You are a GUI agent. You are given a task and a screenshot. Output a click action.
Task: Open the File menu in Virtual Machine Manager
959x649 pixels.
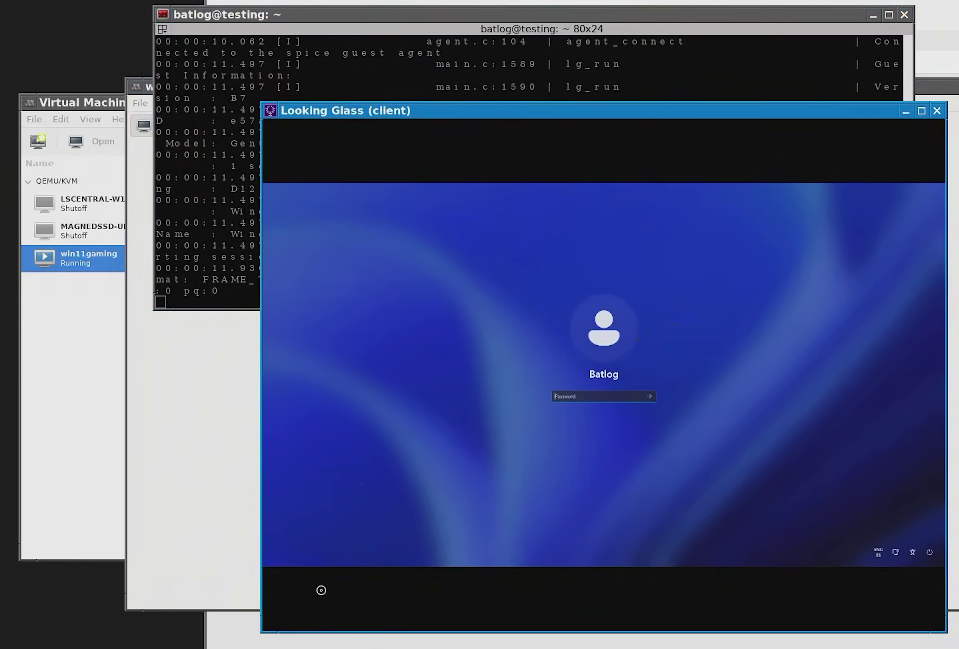point(34,119)
